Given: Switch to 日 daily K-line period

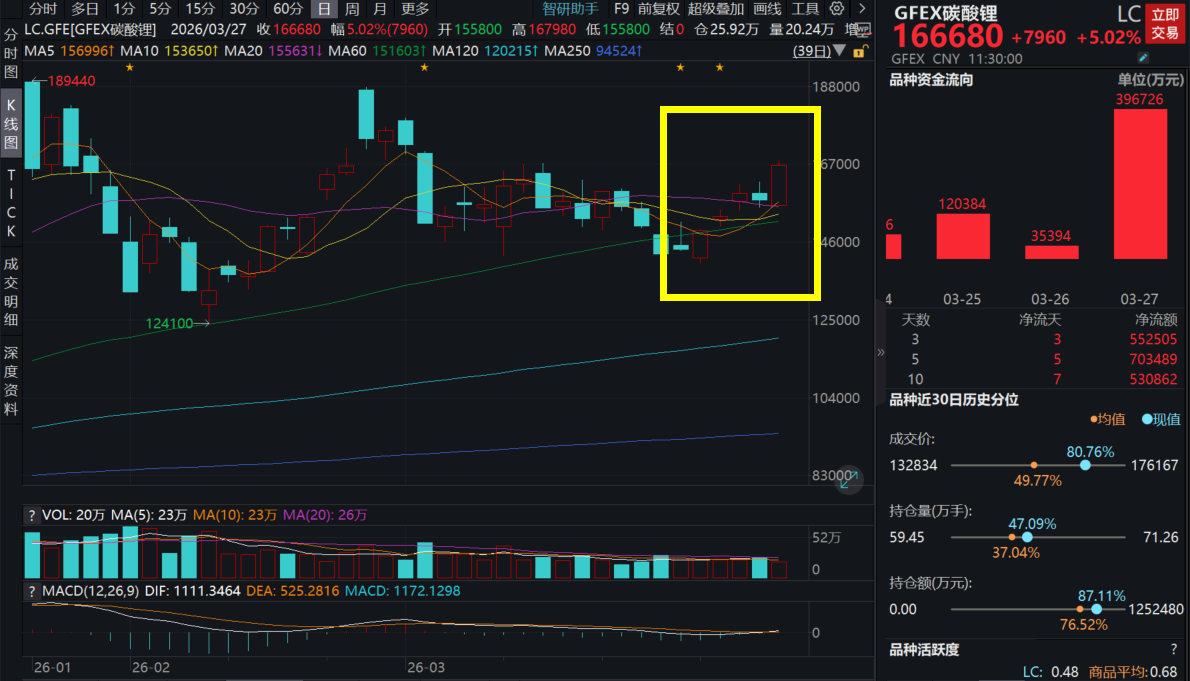Looking at the screenshot, I should 323,9.
